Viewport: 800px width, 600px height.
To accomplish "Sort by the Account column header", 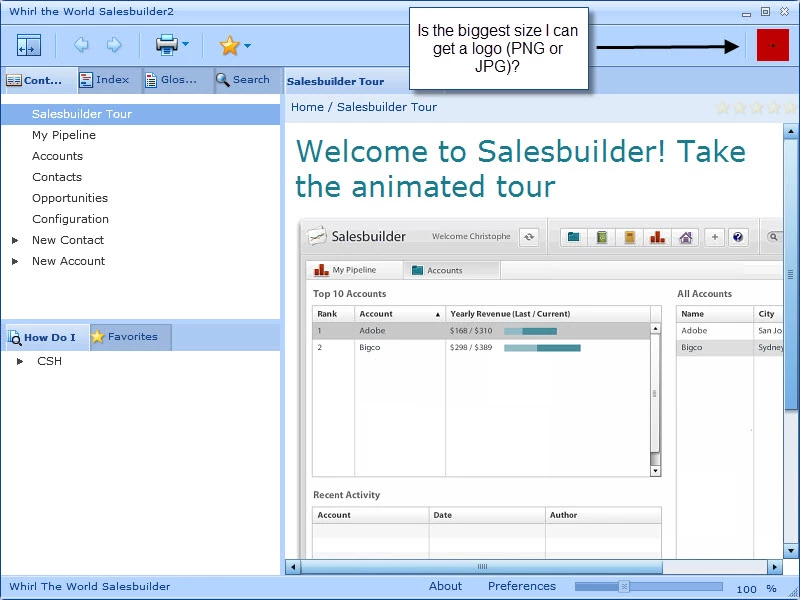I will (x=399, y=314).
